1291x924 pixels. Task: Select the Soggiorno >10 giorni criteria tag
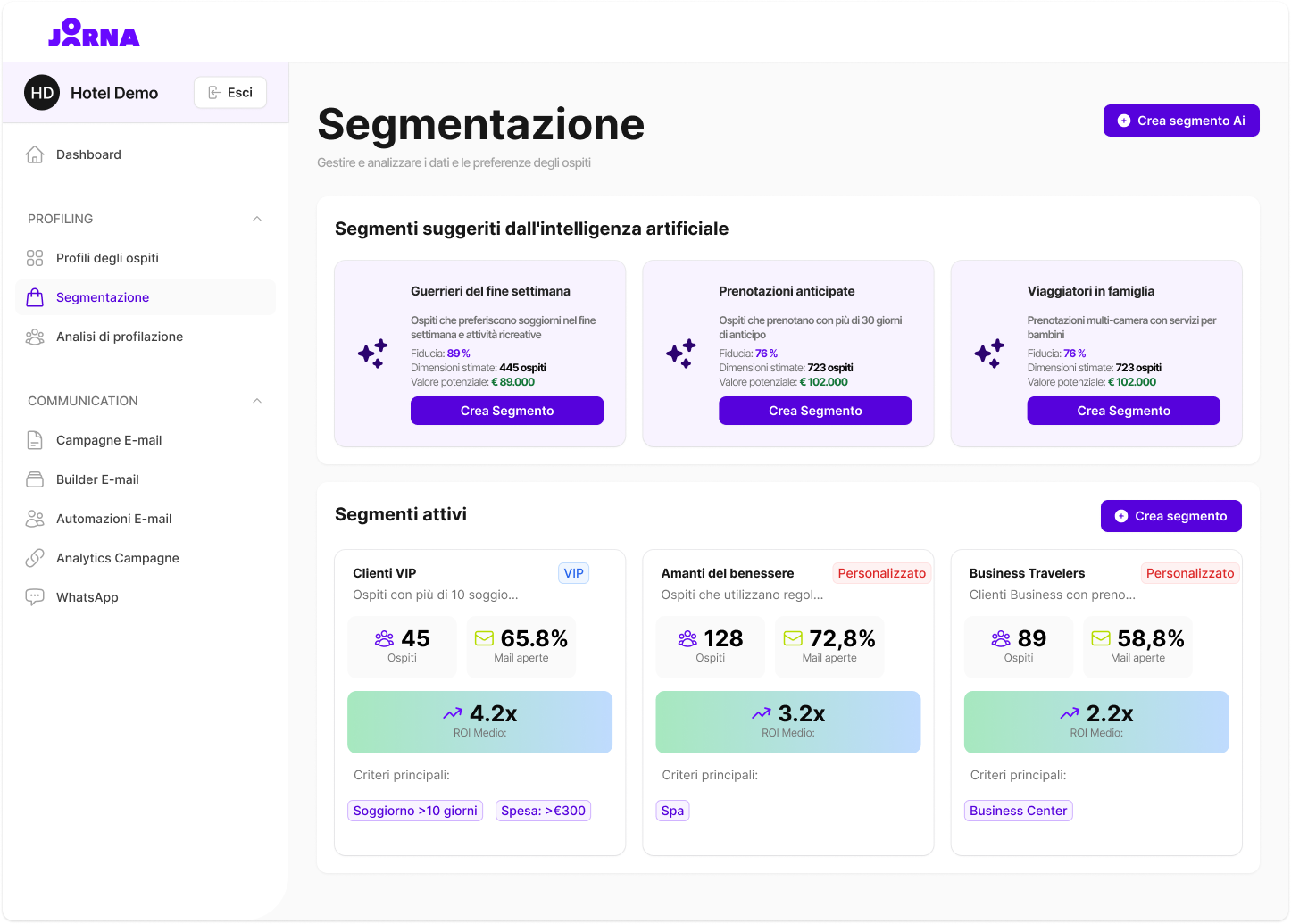click(415, 811)
